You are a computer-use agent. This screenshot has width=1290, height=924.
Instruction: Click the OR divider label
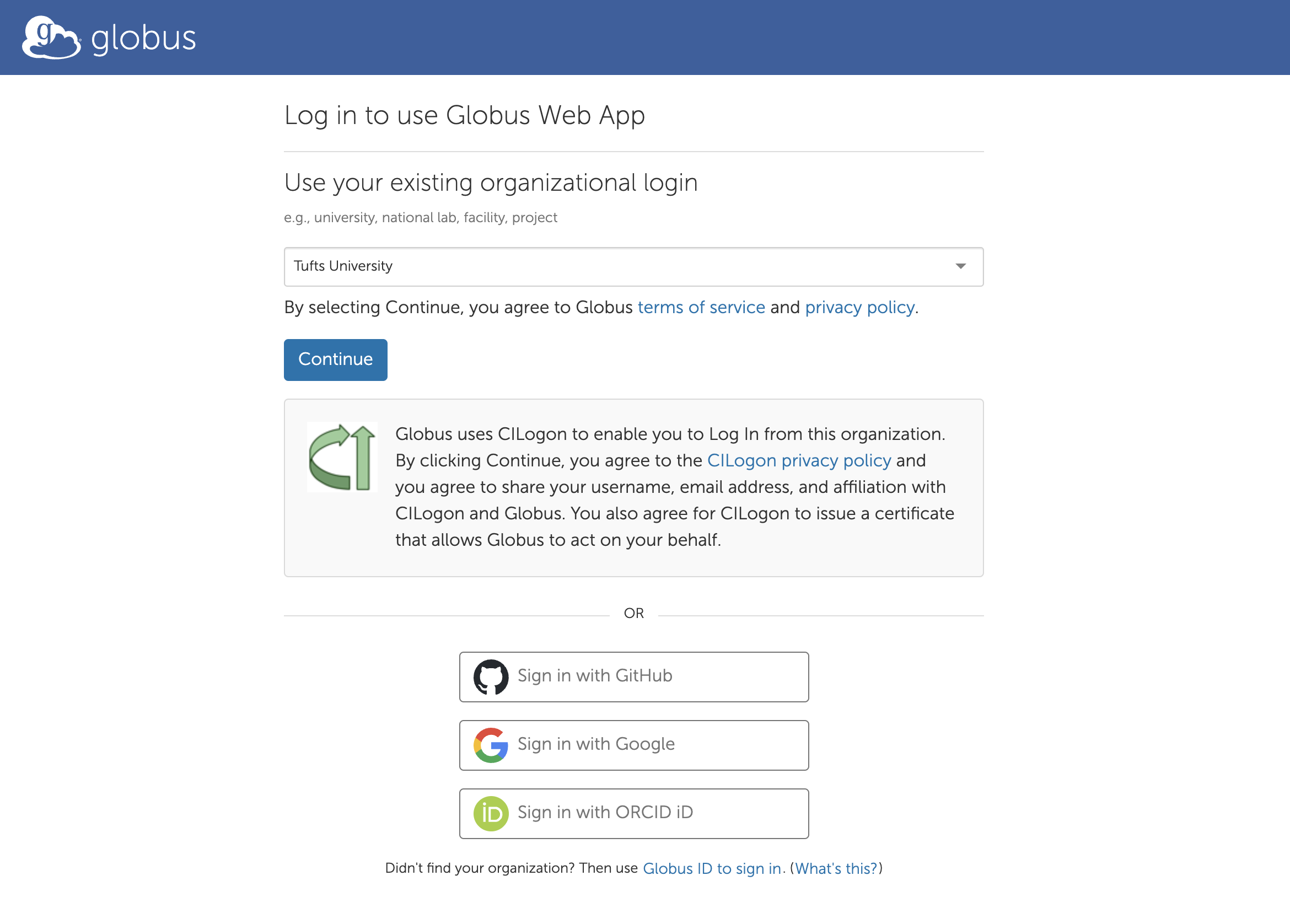633,614
